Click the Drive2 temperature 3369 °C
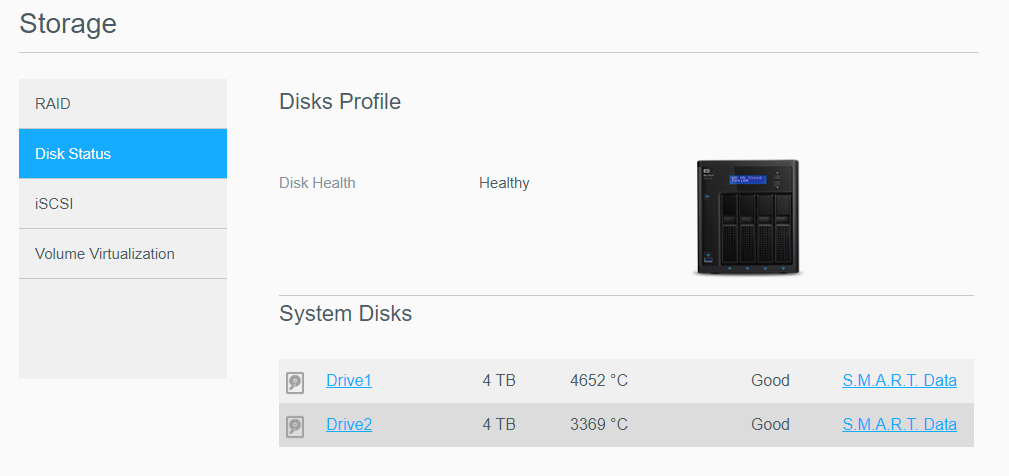 599,424
